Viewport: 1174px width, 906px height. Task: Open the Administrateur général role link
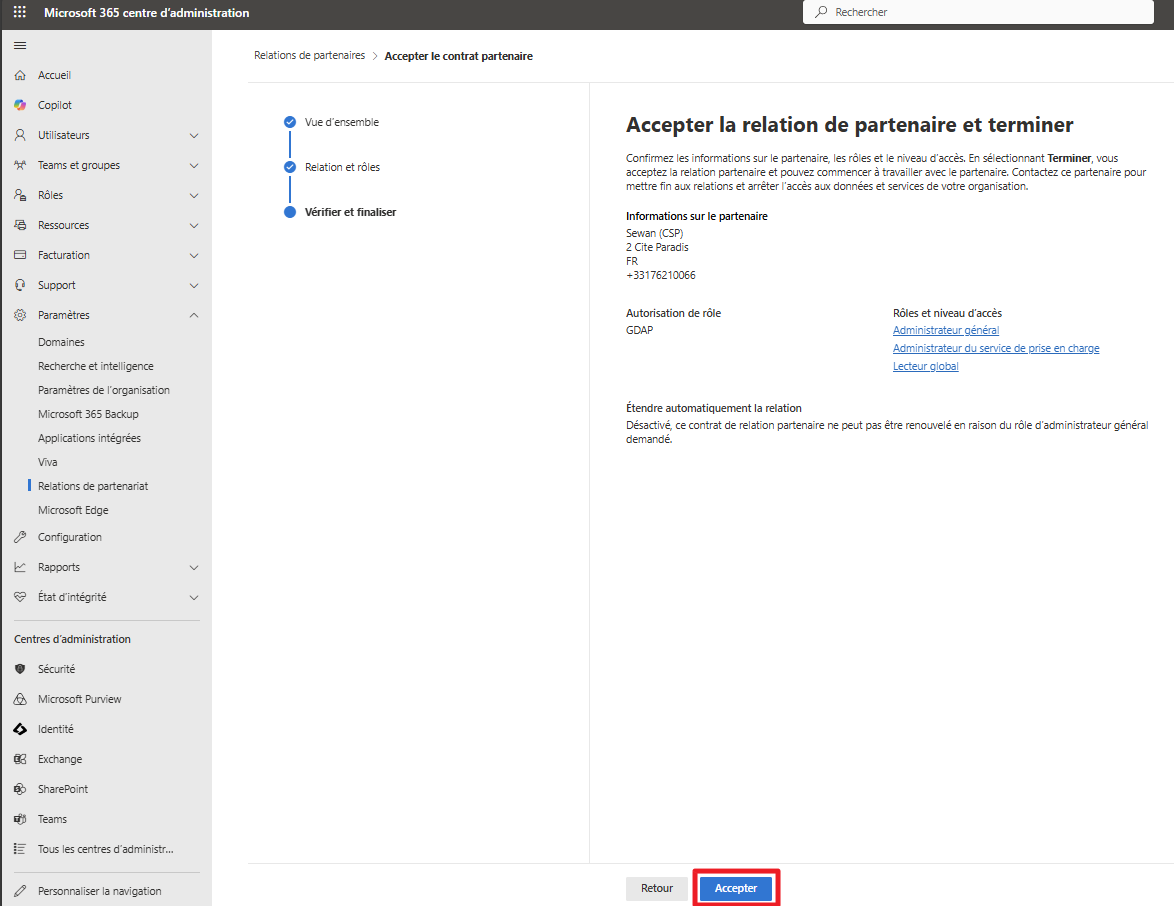[x=946, y=330]
